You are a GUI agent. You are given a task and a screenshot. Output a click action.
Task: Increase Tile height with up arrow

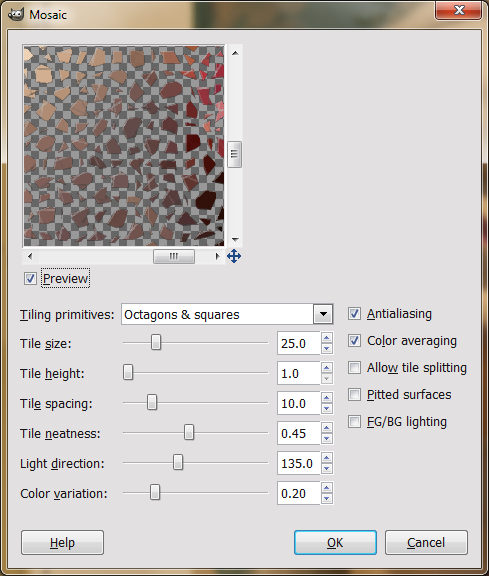point(327,368)
